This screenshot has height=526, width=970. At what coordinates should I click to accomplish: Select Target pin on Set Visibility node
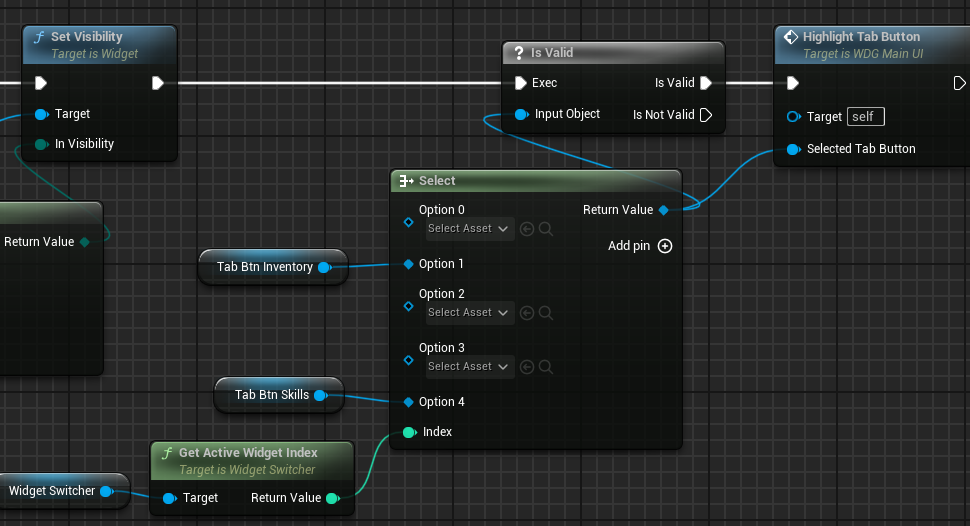[x=41, y=114]
